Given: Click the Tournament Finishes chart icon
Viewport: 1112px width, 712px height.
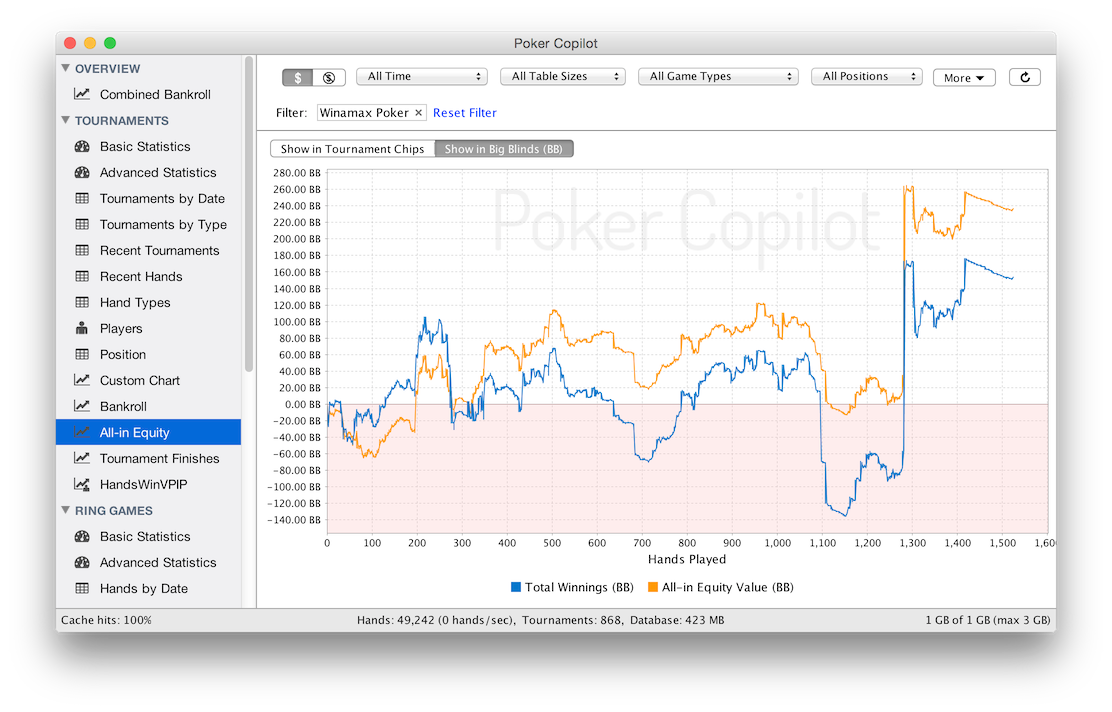Looking at the screenshot, I should (82, 458).
